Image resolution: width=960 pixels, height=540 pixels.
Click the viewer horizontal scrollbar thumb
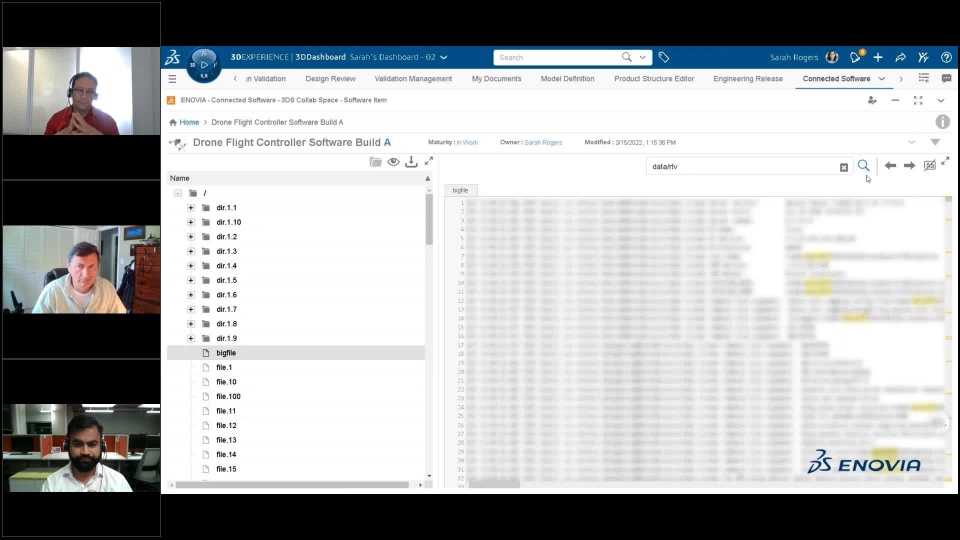coord(494,485)
